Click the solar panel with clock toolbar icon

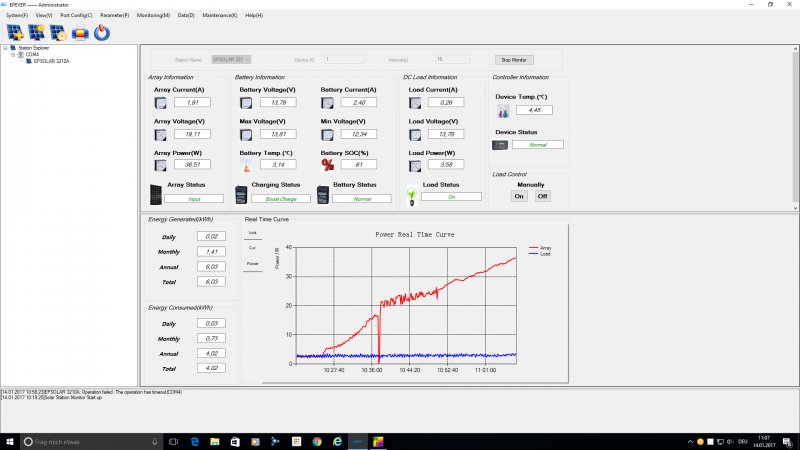pyautogui.click(x=58, y=33)
